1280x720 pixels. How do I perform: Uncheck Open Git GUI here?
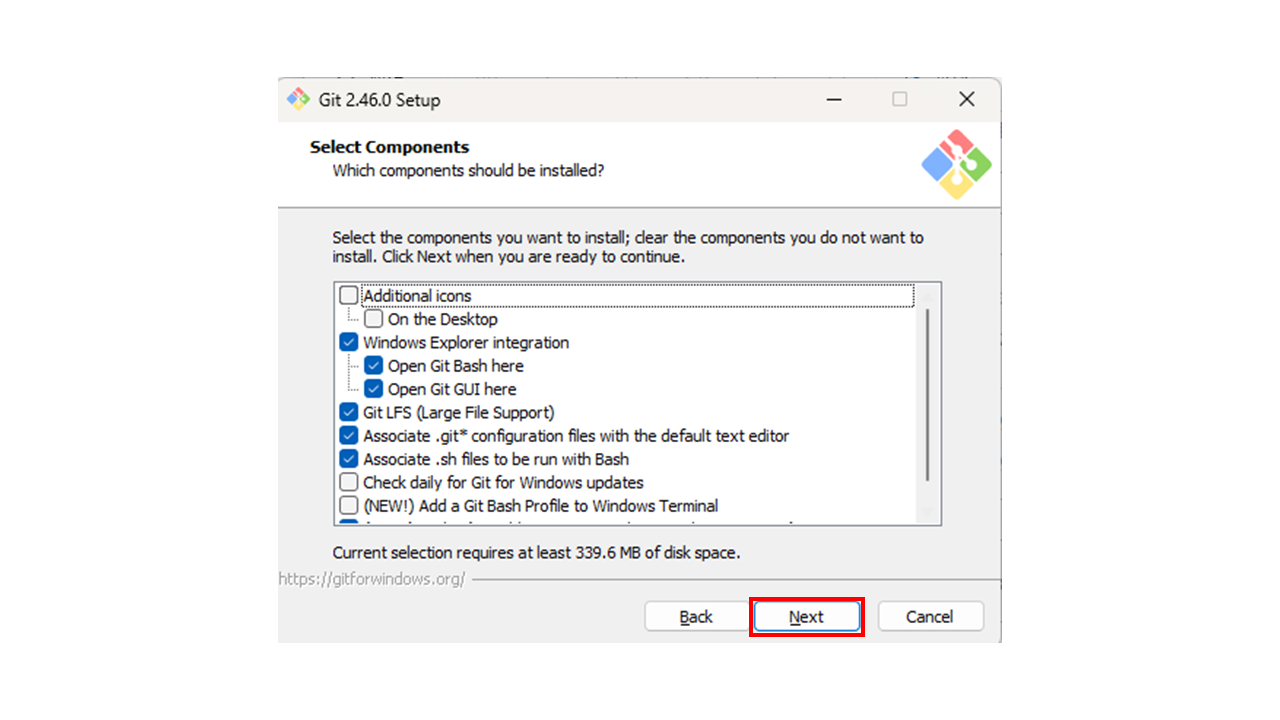coord(373,389)
